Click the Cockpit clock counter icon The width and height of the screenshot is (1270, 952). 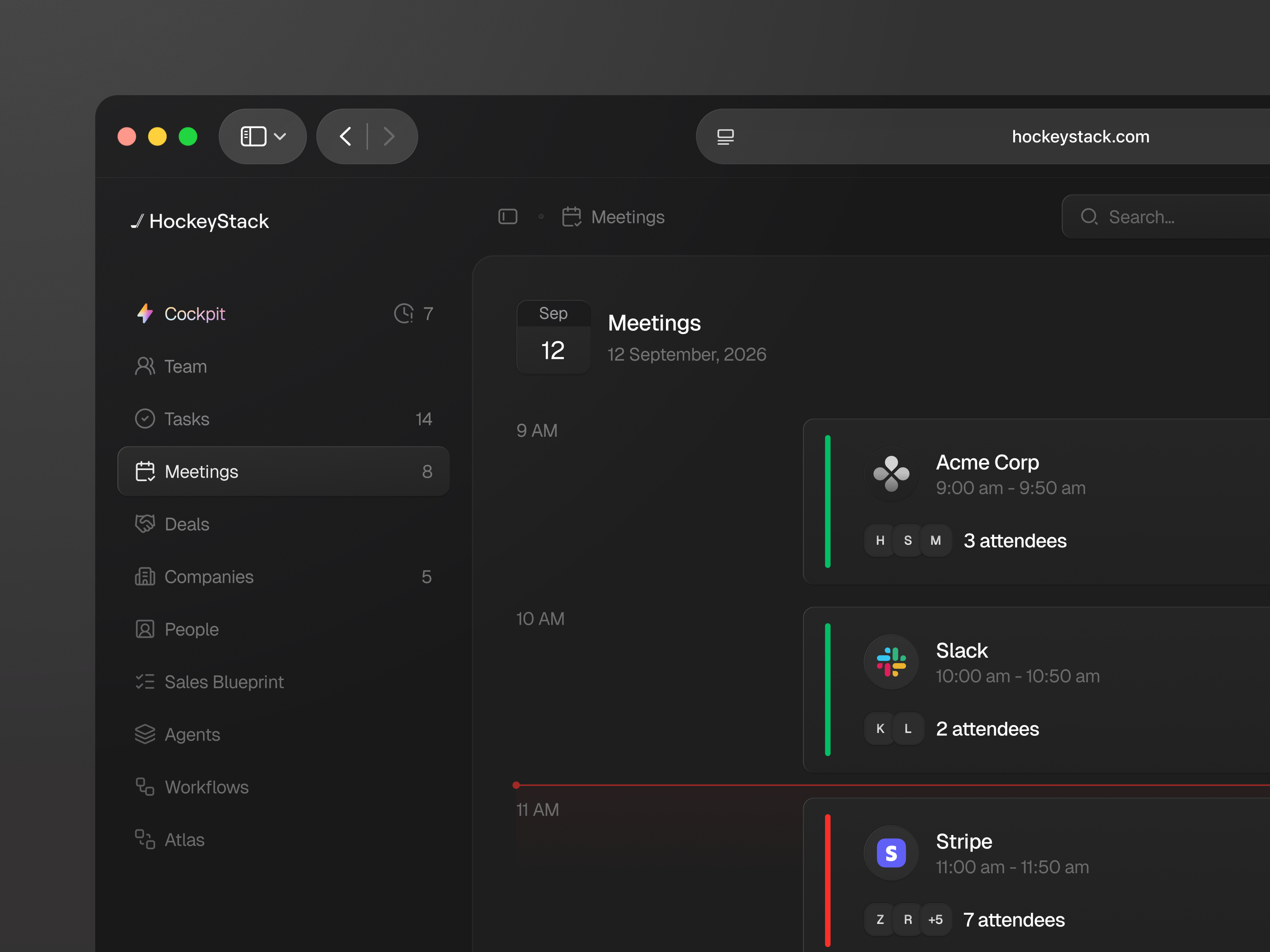404,313
